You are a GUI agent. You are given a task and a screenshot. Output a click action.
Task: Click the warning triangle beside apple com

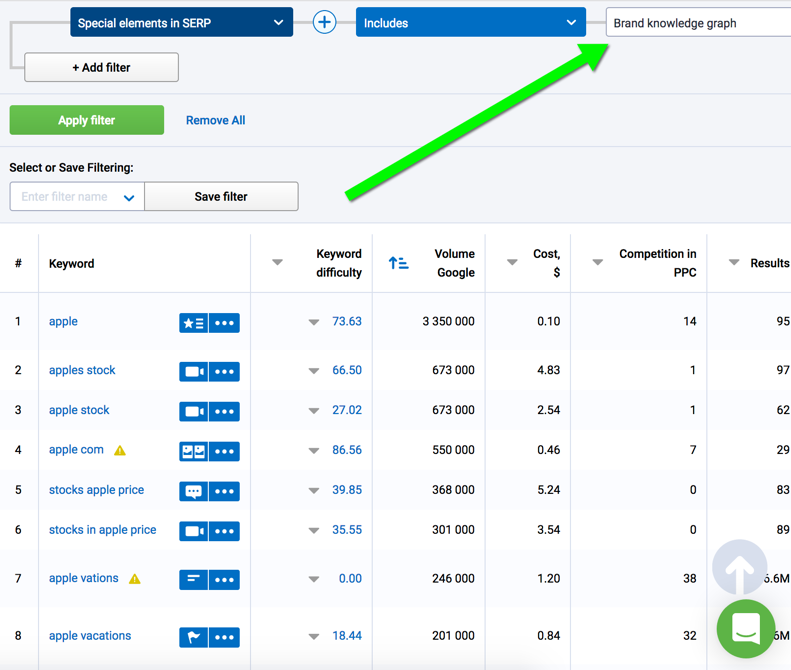(x=120, y=450)
